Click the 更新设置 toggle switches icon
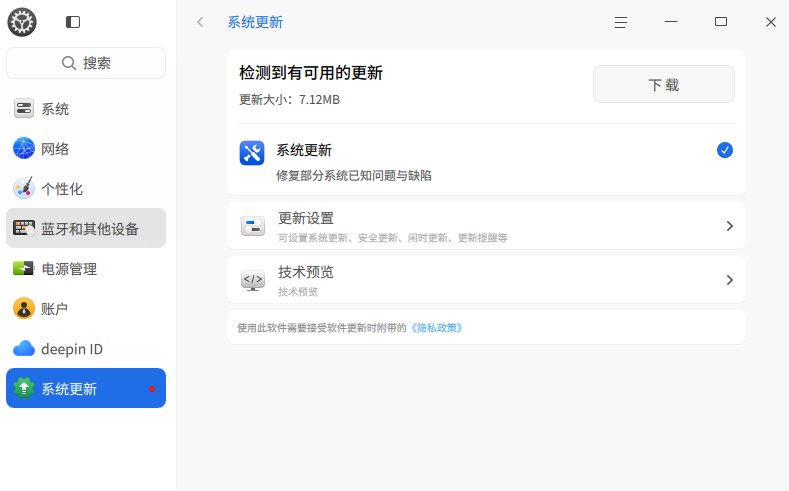Screen dimensions: 789x491 (x=253, y=226)
